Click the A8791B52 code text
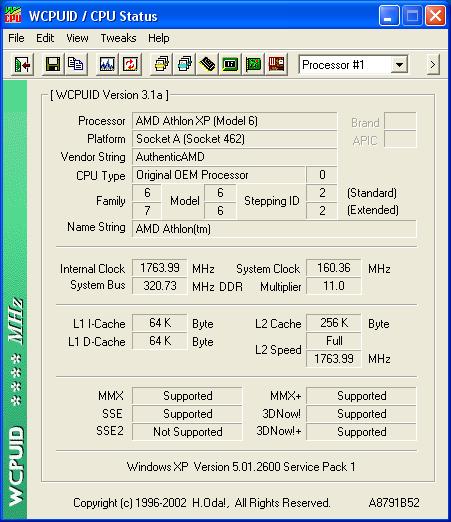The width and height of the screenshot is (451, 522). [394, 503]
